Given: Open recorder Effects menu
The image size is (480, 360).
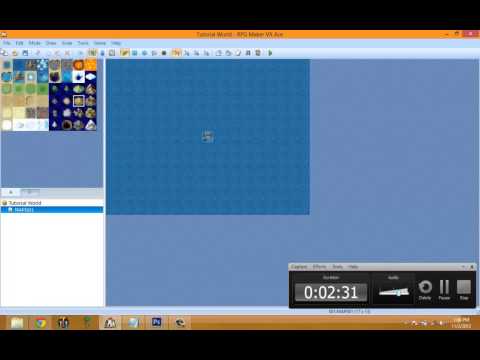Looking at the screenshot, I should (319, 267).
